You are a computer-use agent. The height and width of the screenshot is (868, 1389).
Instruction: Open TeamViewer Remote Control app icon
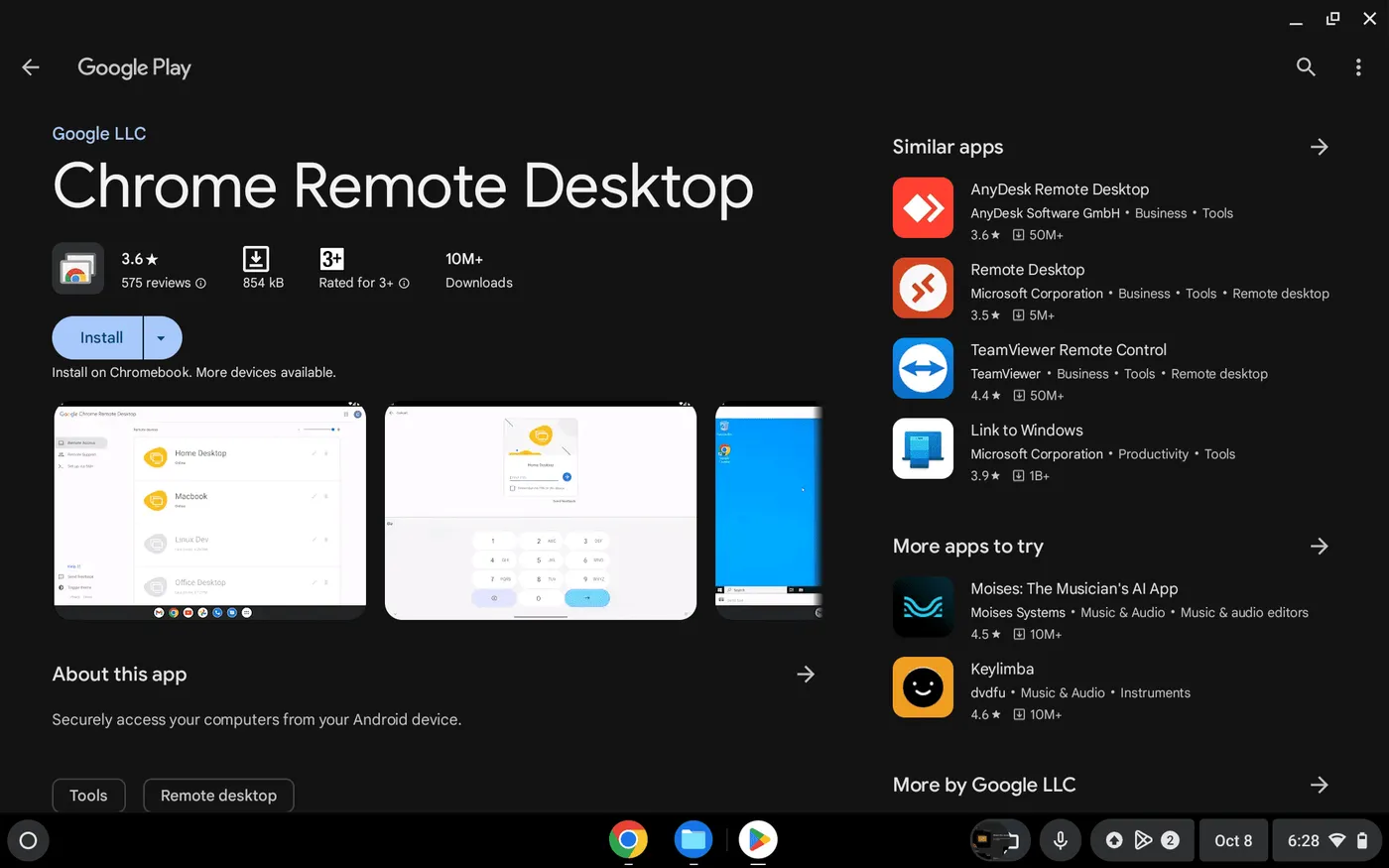pyautogui.click(x=923, y=368)
